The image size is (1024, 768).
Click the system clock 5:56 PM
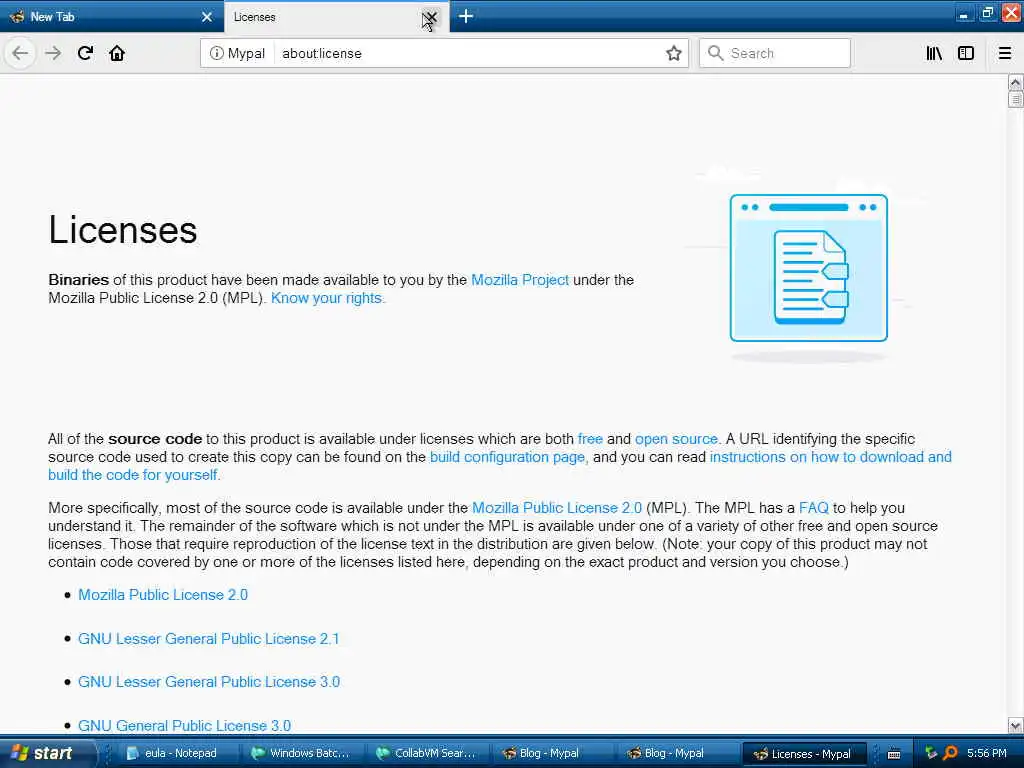(x=987, y=753)
